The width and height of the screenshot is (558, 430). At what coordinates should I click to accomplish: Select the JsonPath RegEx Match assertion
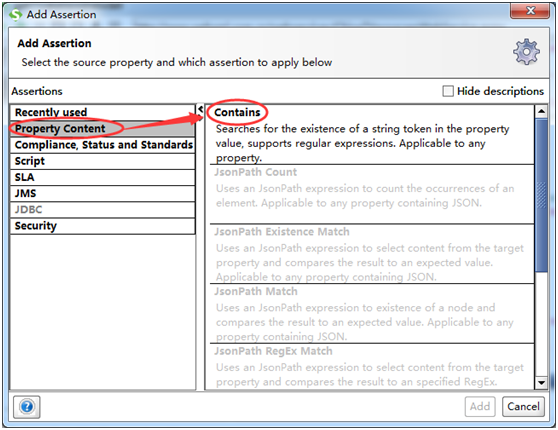pyautogui.click(x=372, y=367)
